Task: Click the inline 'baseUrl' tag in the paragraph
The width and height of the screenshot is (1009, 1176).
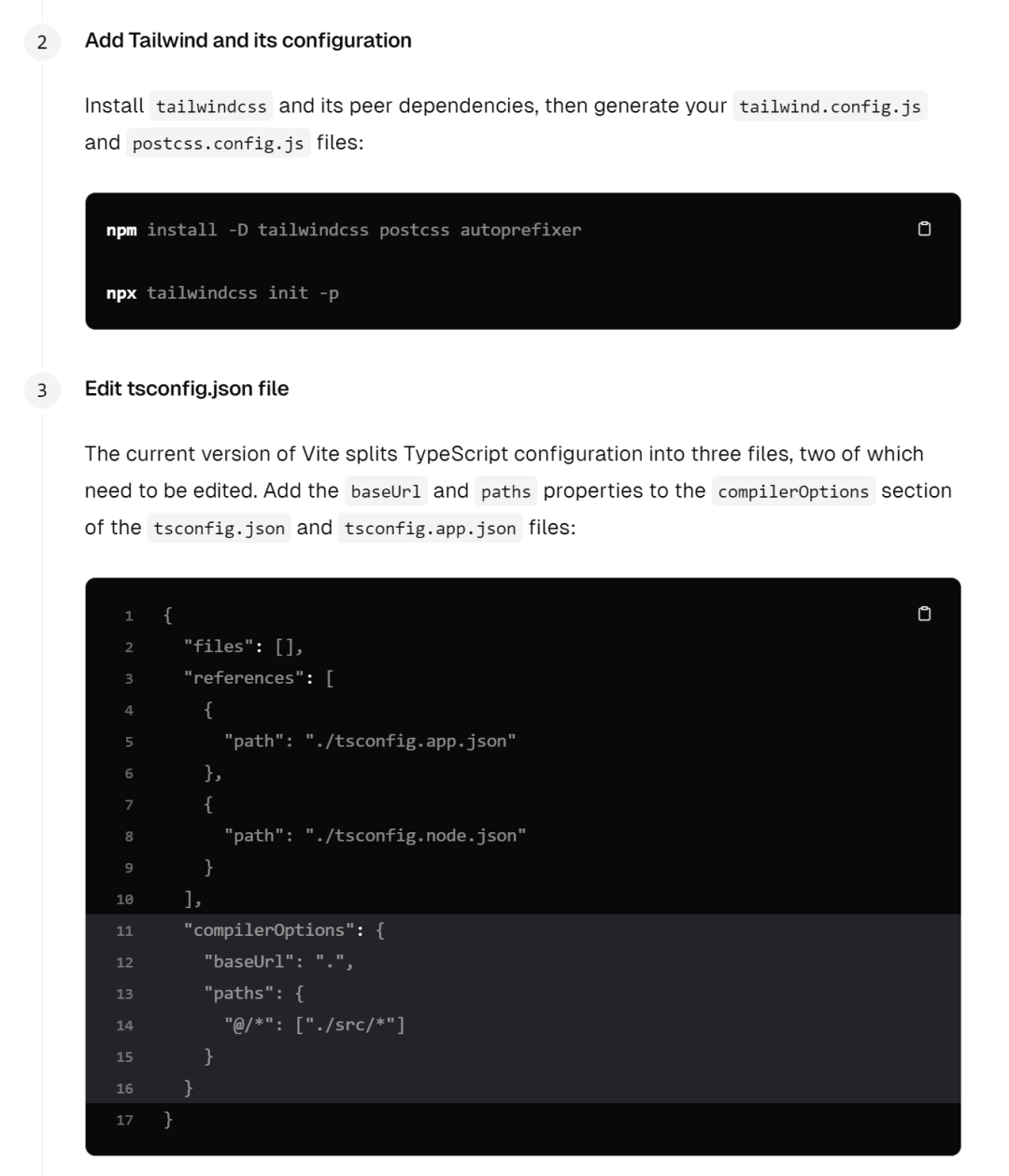Action: [386, 491]
